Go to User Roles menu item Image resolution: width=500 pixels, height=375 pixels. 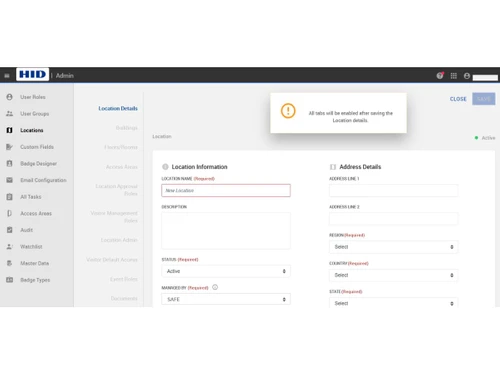tap(33, 97)
